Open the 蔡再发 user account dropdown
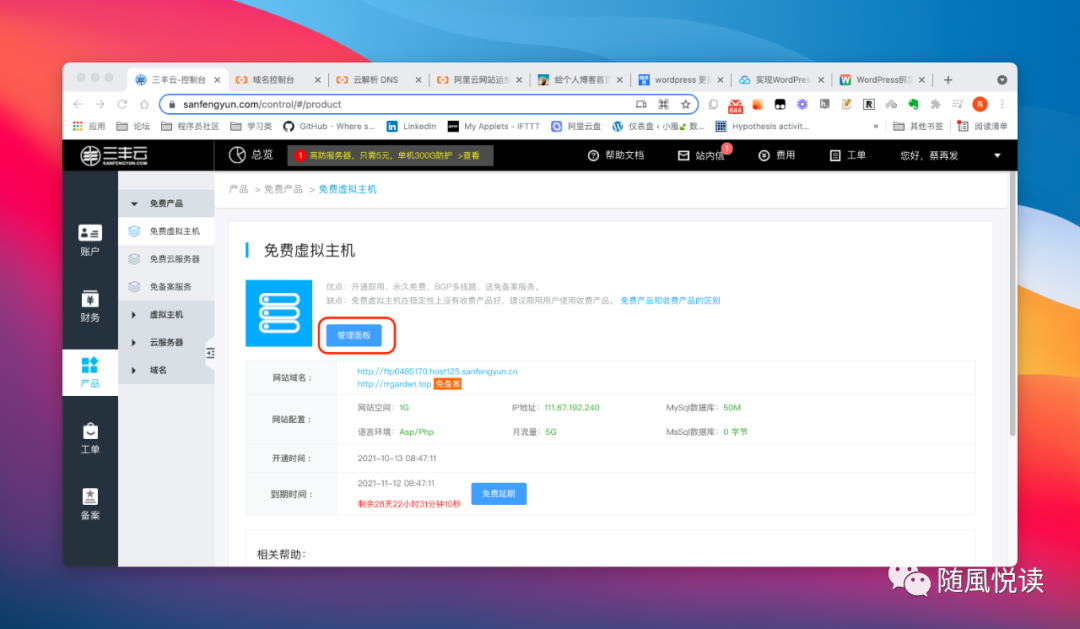 (x=940, y=155)
